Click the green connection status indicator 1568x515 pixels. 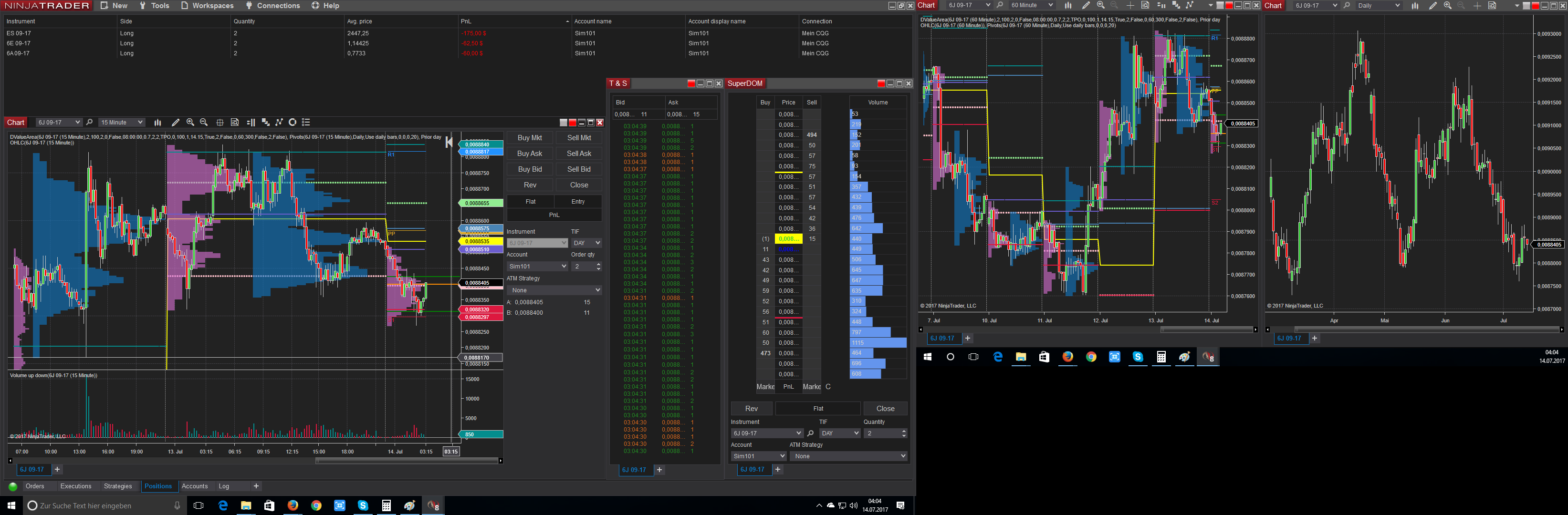(x=13, y=486)
